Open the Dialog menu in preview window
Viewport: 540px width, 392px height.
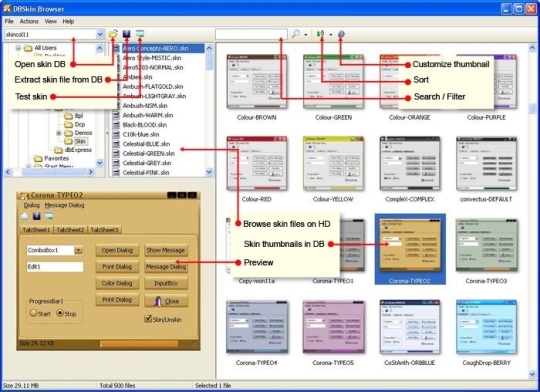31,205
